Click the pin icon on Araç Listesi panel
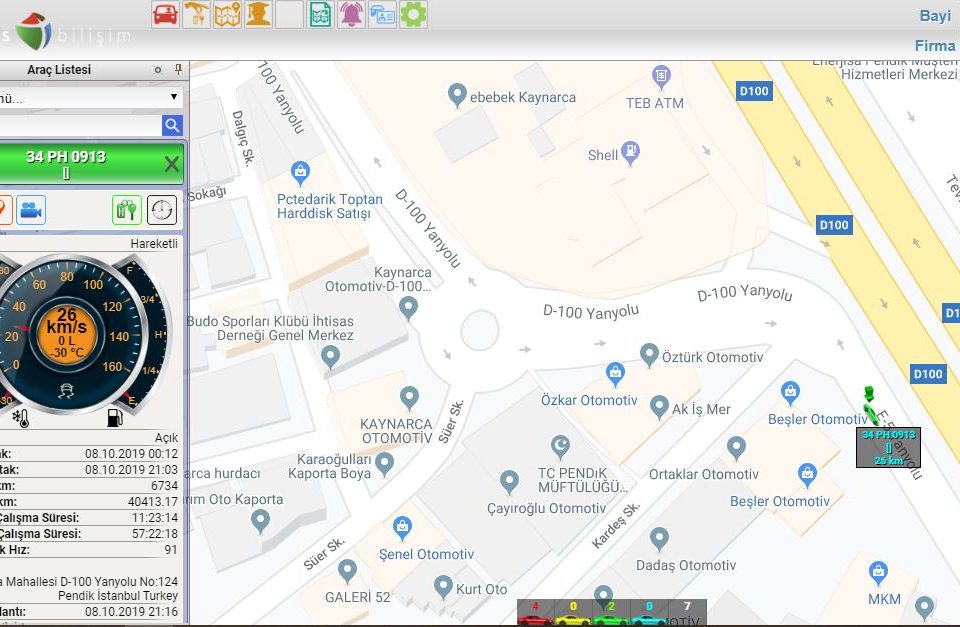 [178, 69]
